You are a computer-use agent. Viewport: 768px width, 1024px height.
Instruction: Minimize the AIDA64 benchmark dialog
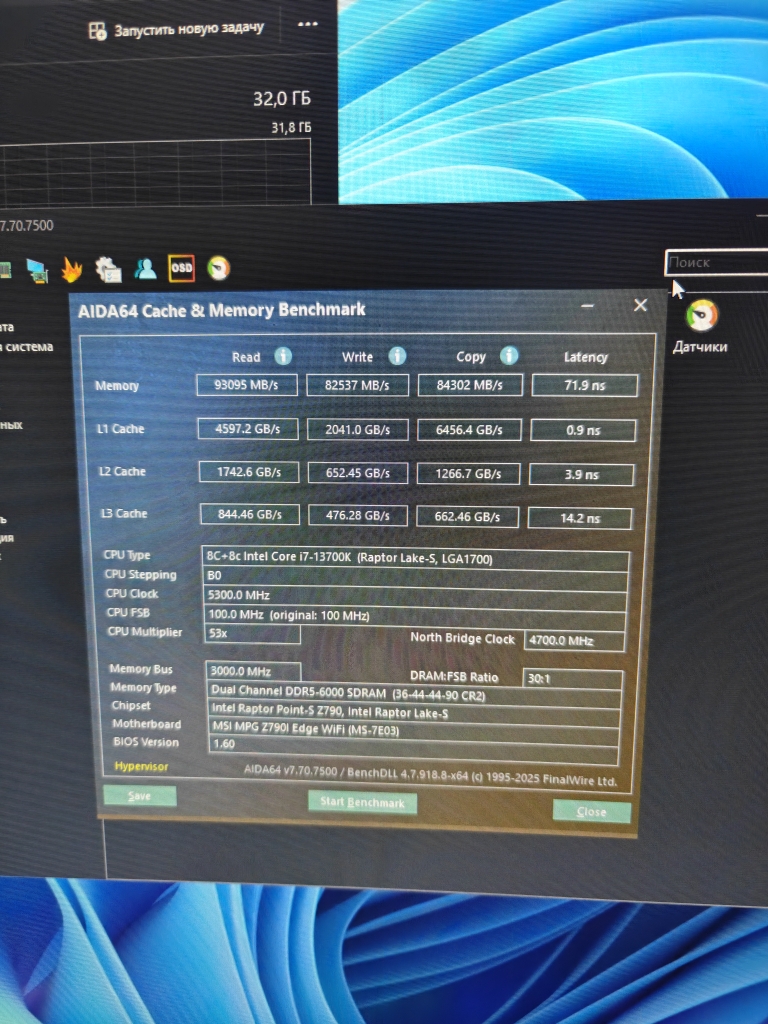pos(588,306)
